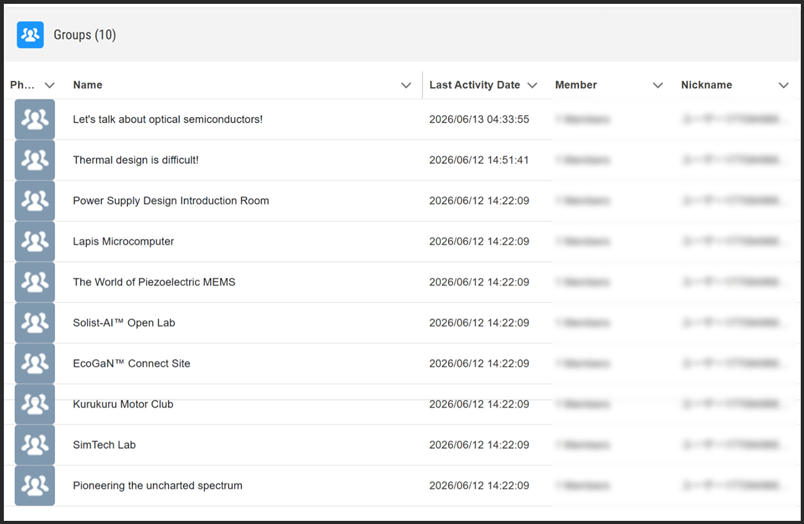Click group photo icon for Thermal design row
This screenshot has width=804, height=524.
[x=35, y=160]
